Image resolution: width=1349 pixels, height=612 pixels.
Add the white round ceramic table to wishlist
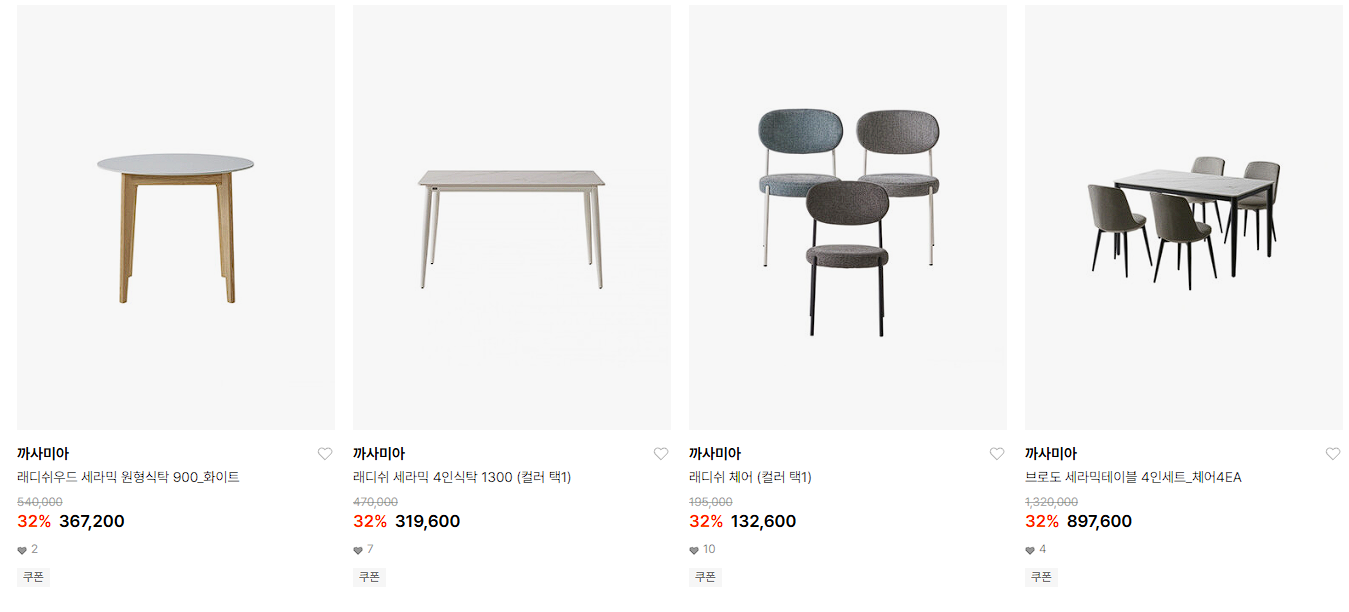tap(325, 454)
